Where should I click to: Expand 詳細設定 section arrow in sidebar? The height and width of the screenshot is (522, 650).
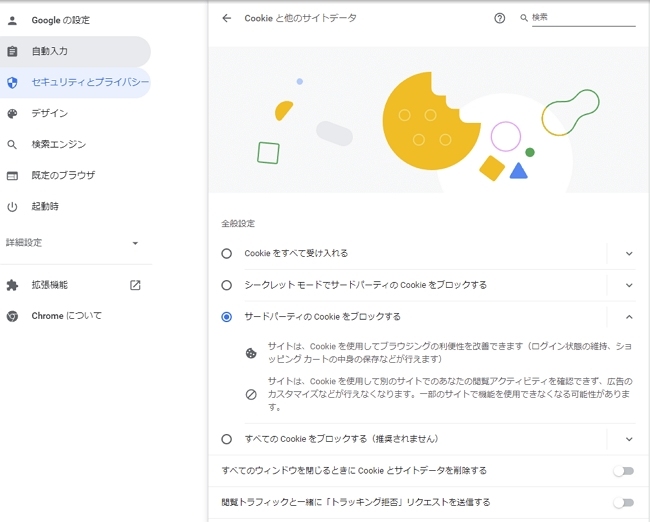pos(135,243)
